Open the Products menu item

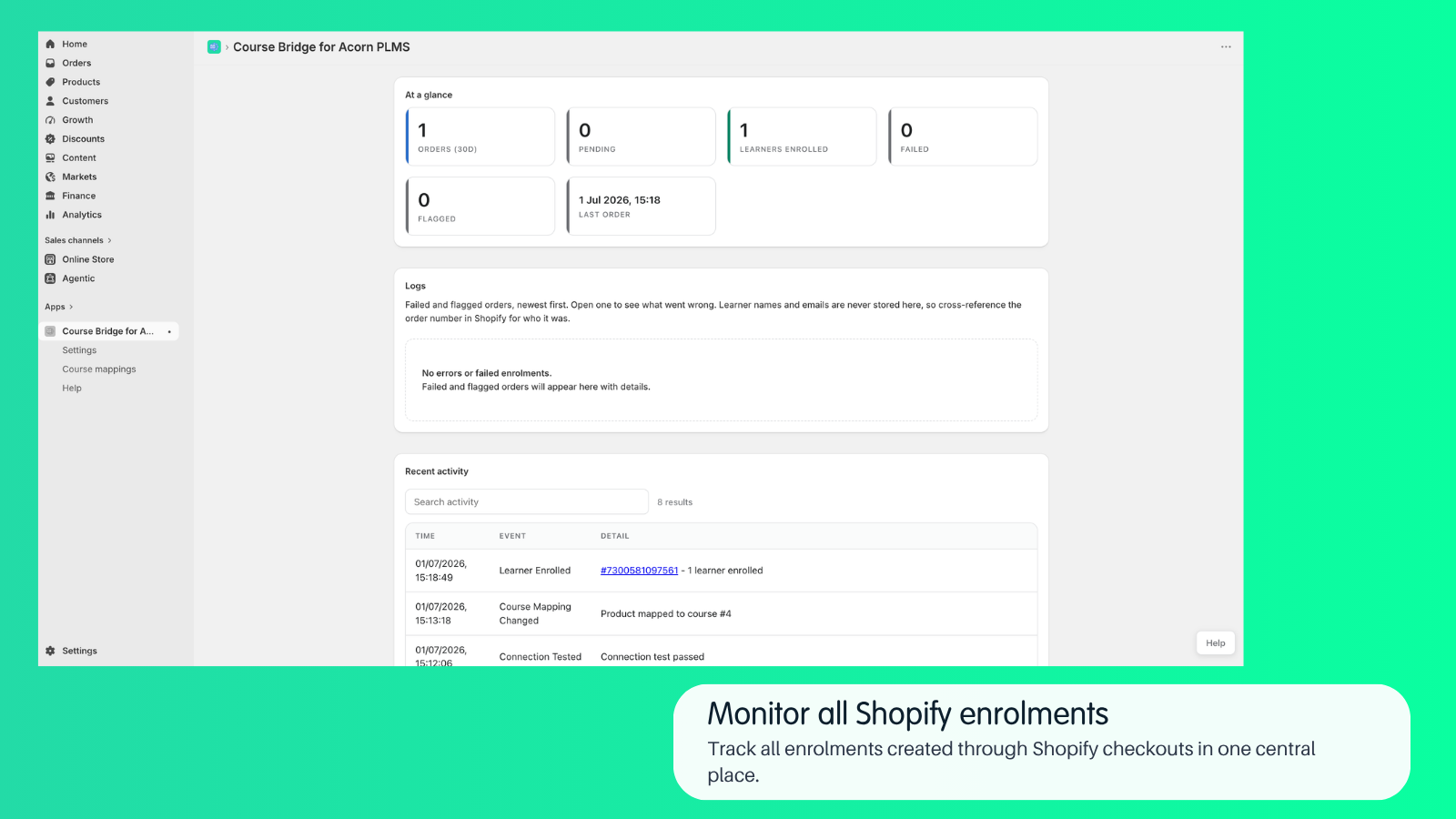click(81, 82)
